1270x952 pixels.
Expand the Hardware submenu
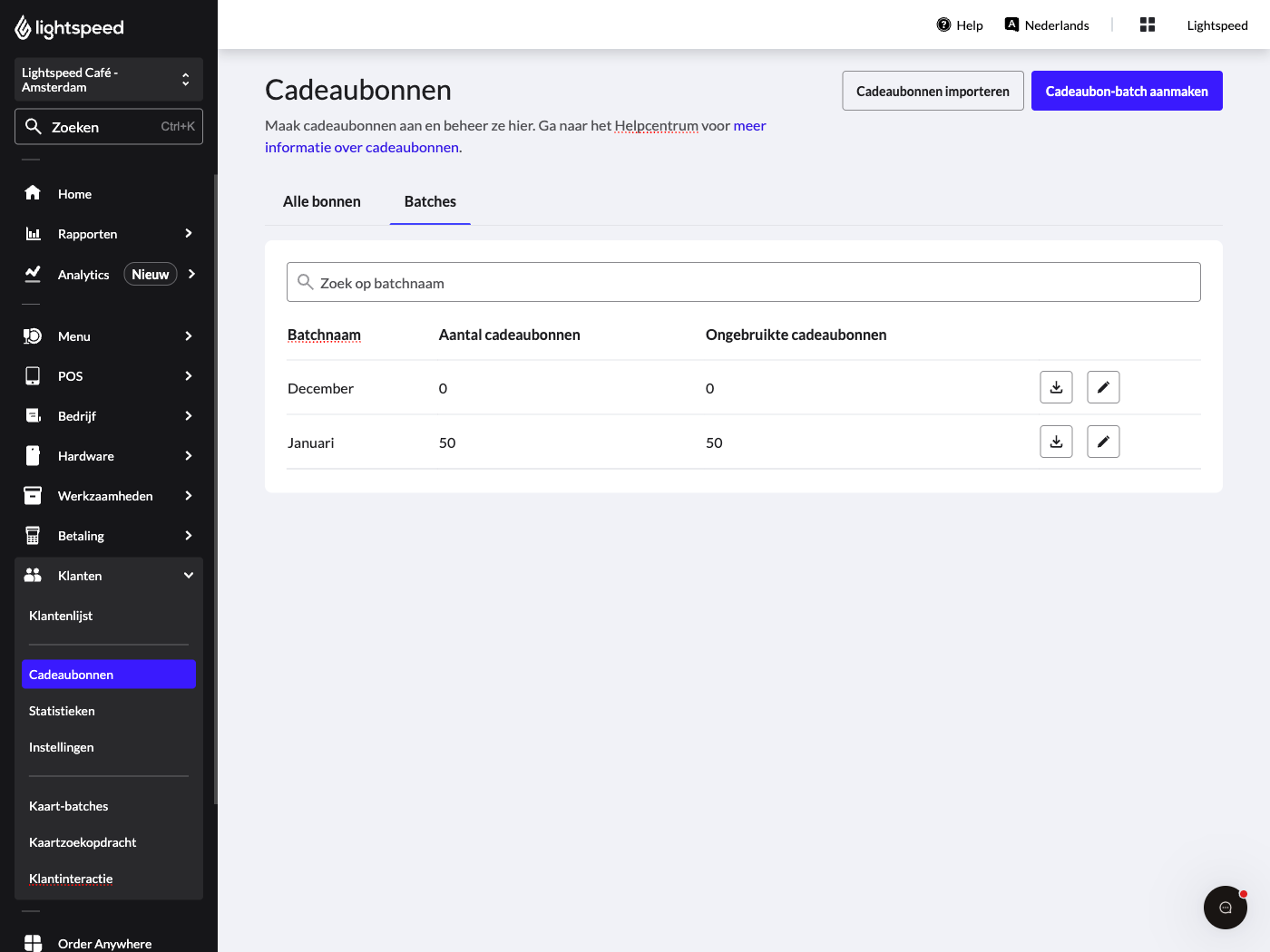click(109, 455)
